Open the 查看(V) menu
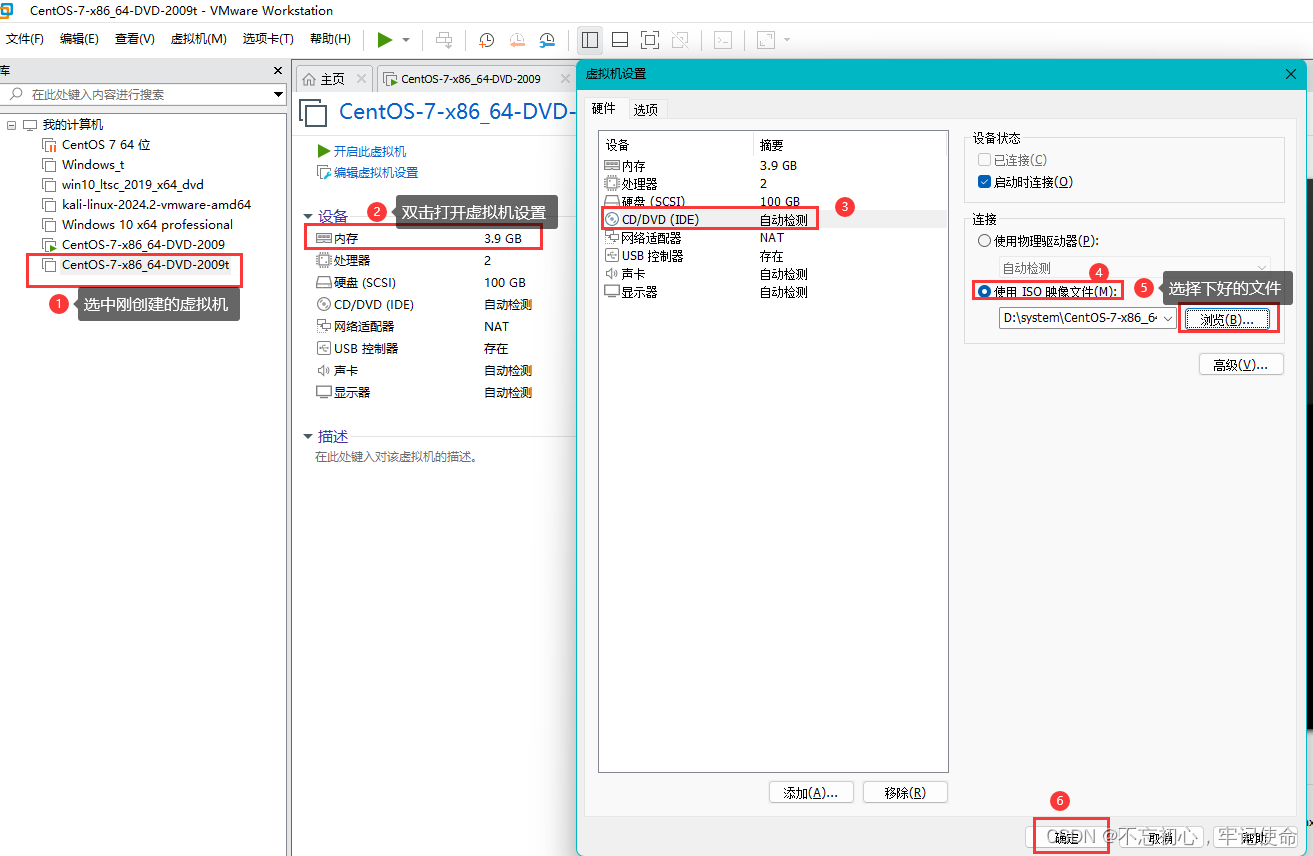Screen dimensions: 1313x856 coord(134,39)
